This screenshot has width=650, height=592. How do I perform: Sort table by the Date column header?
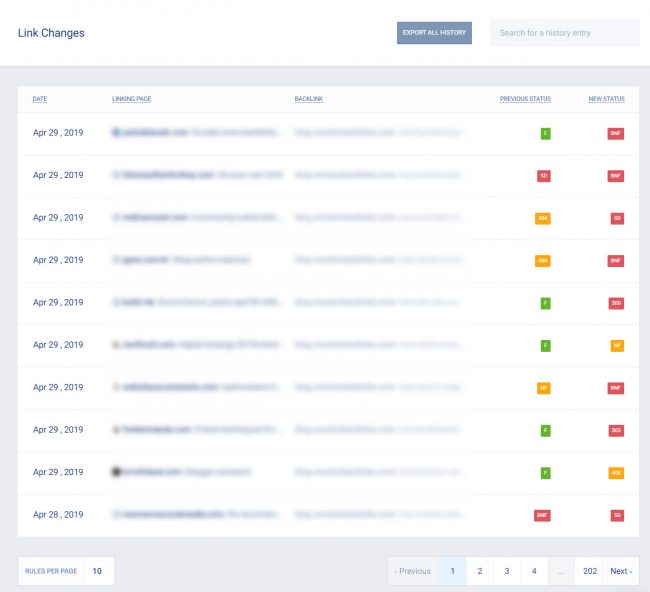(x=40, y=99)
